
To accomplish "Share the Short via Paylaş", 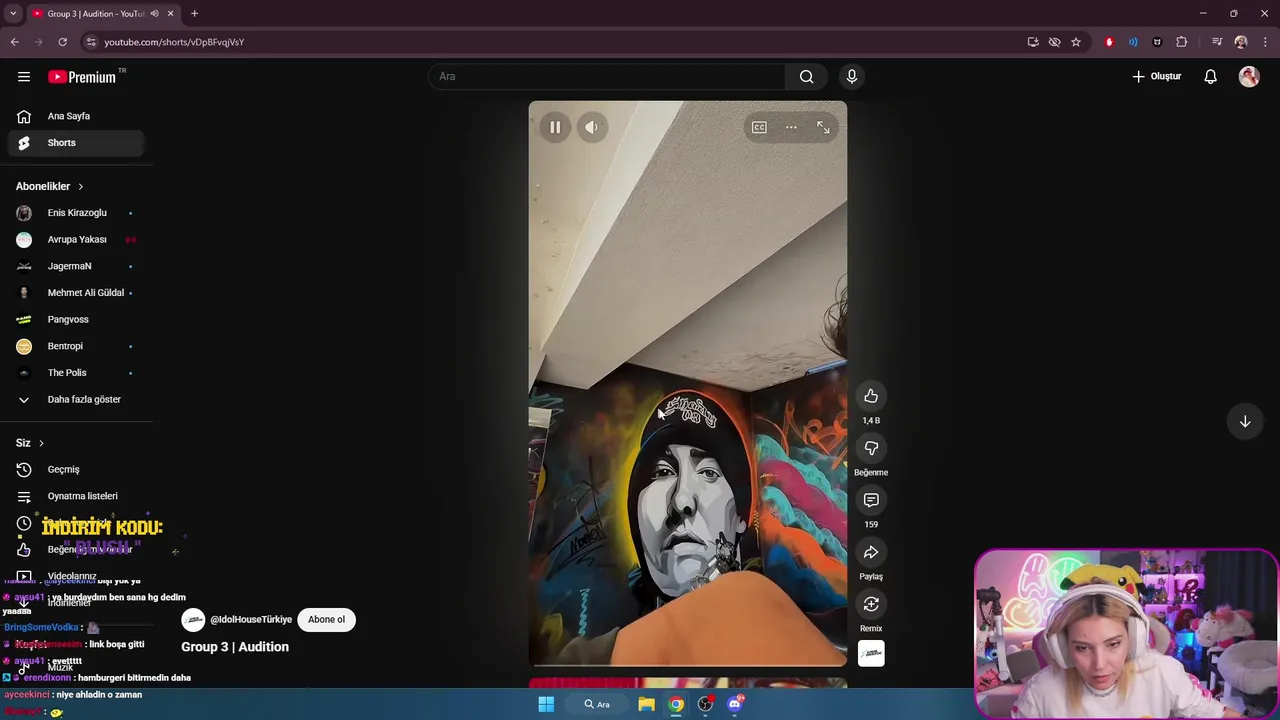I will pos(871,552).
